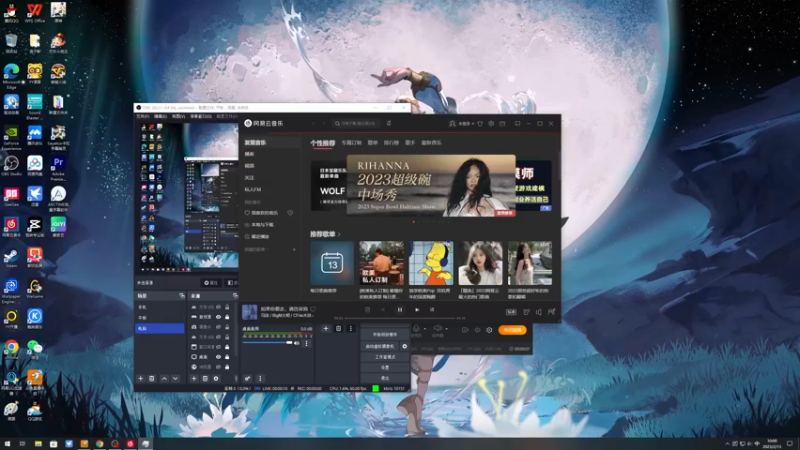
Task: Select 标准 audio quality selector in player
Action: [x=511, y=312]
